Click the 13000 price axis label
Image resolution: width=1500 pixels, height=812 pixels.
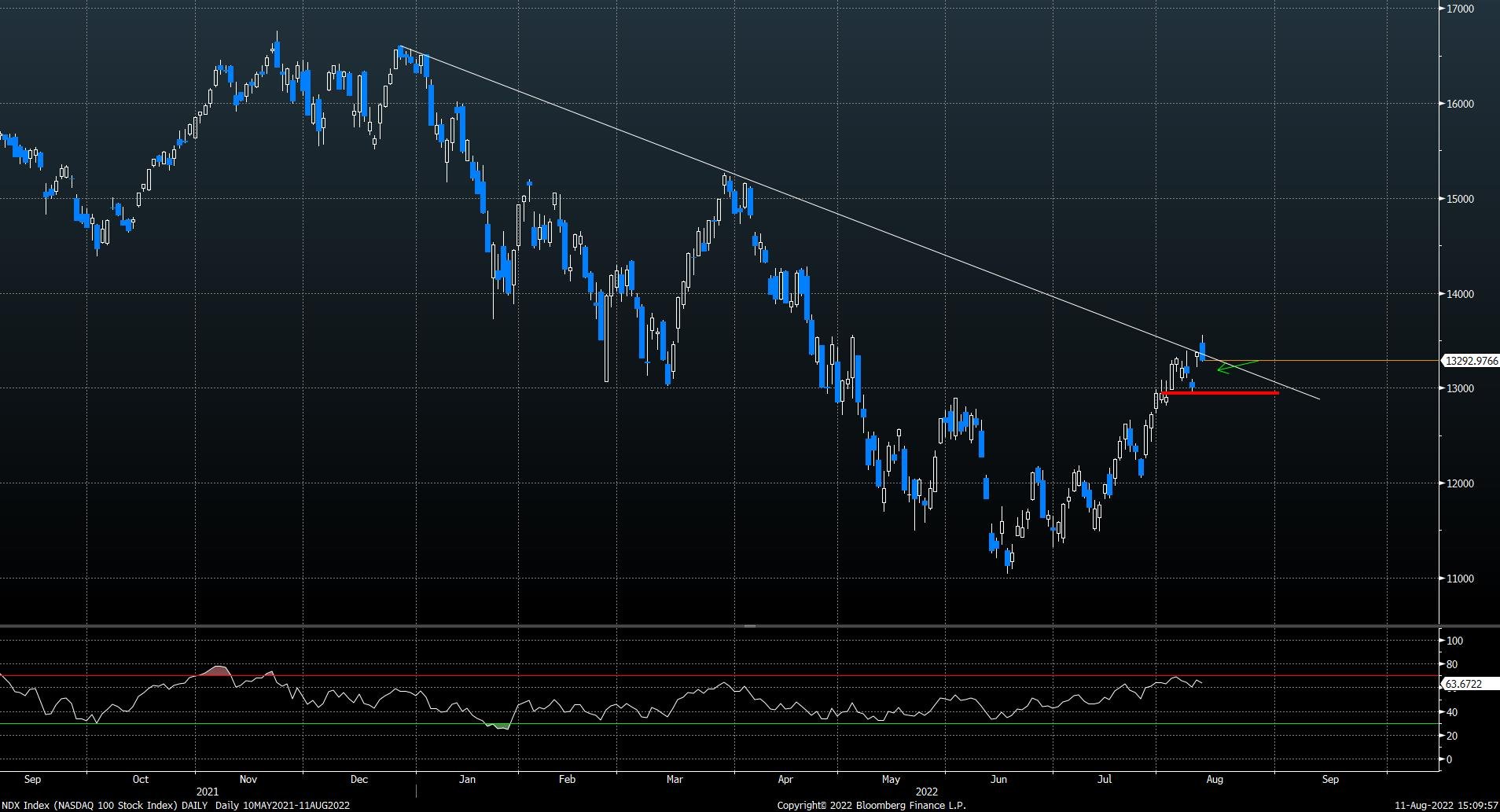coord(1460,388)
